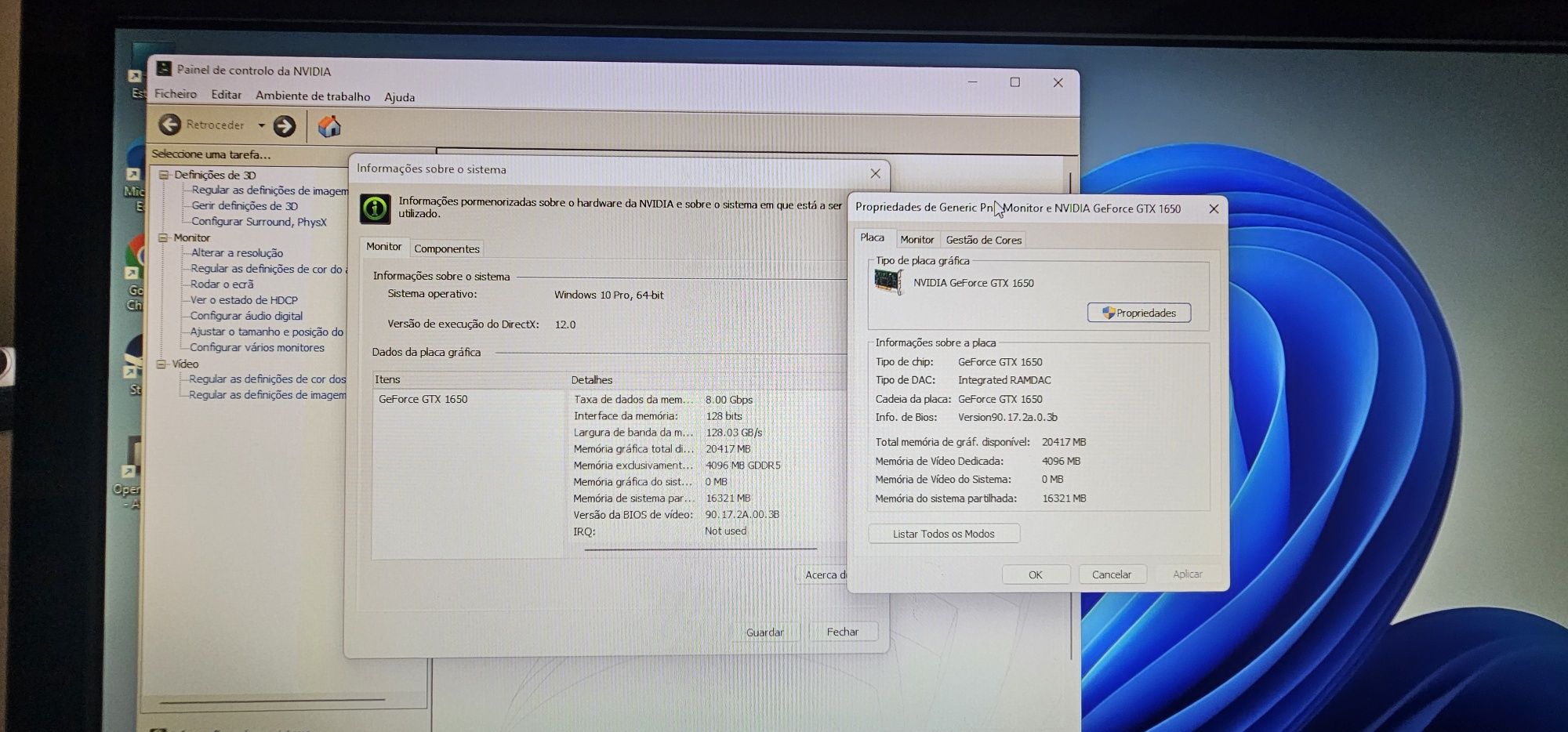The width and height of the screenshot is (1568, 732).
Task: Click the forward arrow icon in toolbar
Action: (285, 125)
